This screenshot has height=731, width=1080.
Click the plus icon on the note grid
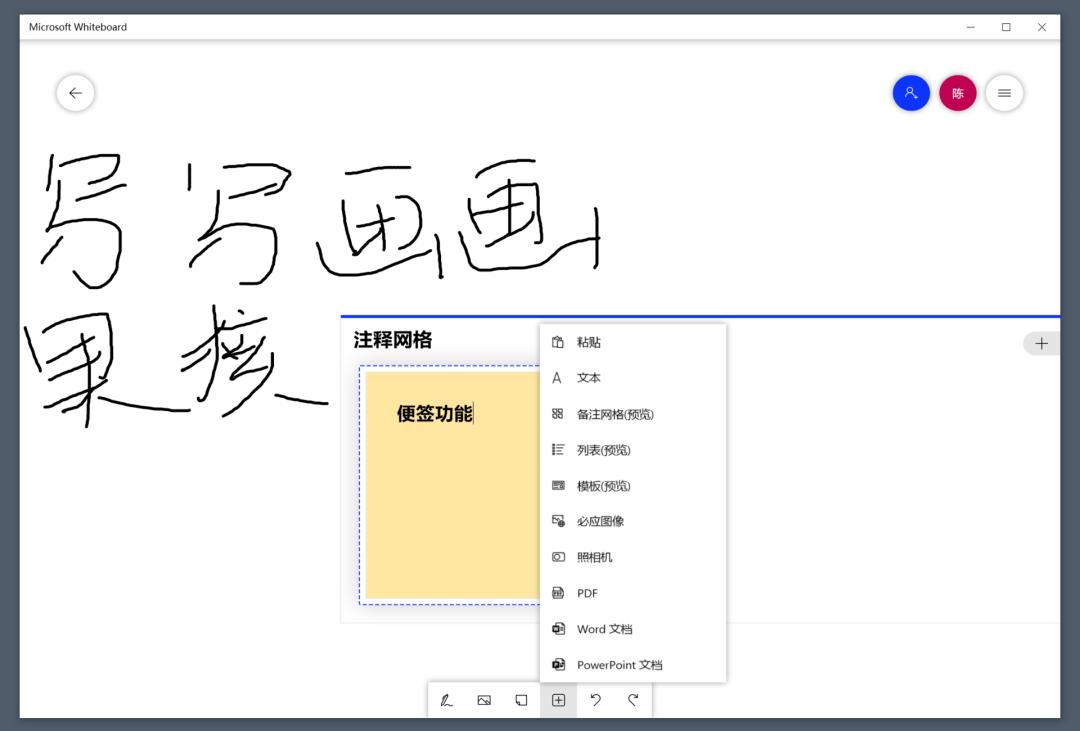tap(1042, 342)
